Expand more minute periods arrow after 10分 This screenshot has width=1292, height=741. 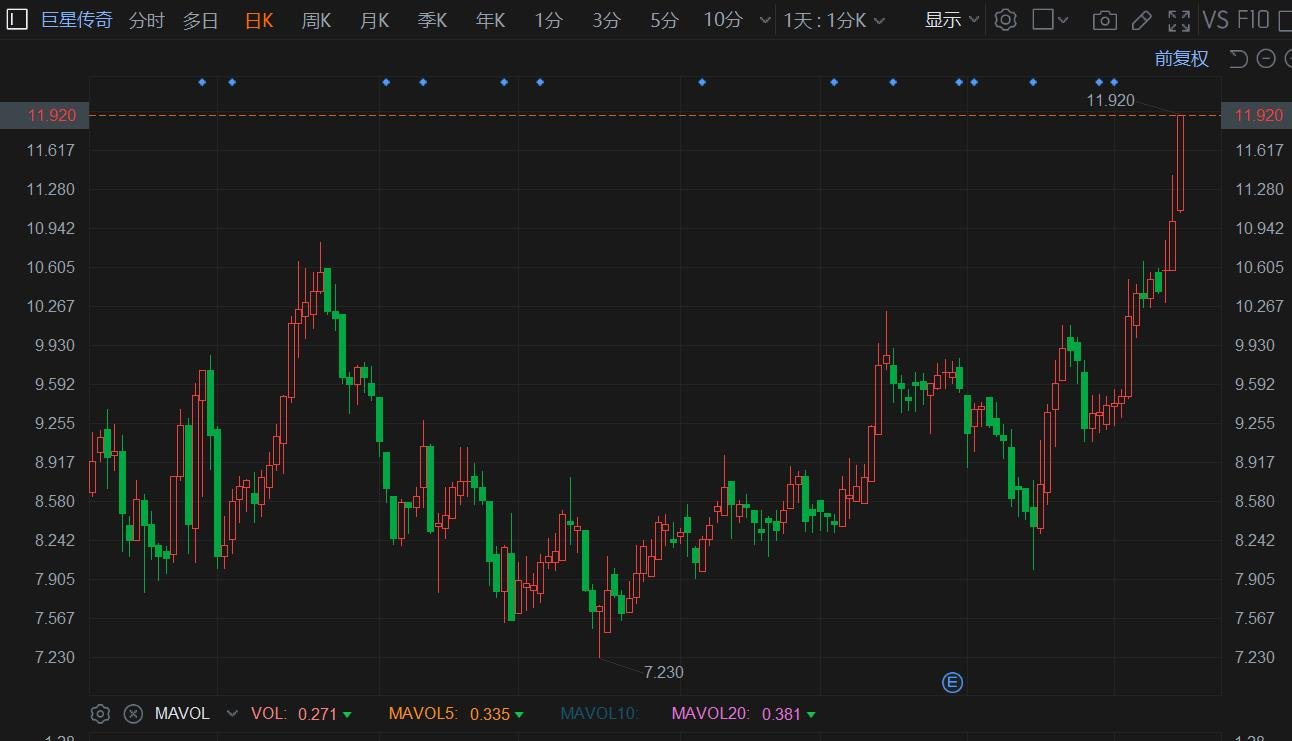coord(765,20)
